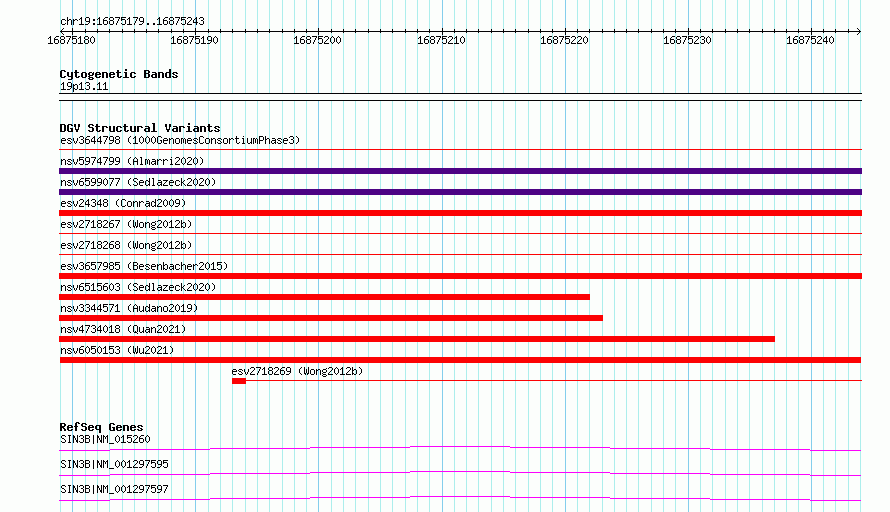Open the esv3657985 (Besenbacher2015) variant label
Screen dimensions: 890x512
[x=144, y=266]
